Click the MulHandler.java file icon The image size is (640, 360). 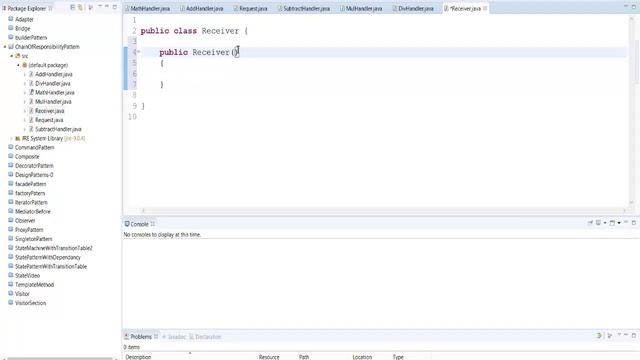pos(31,102)
